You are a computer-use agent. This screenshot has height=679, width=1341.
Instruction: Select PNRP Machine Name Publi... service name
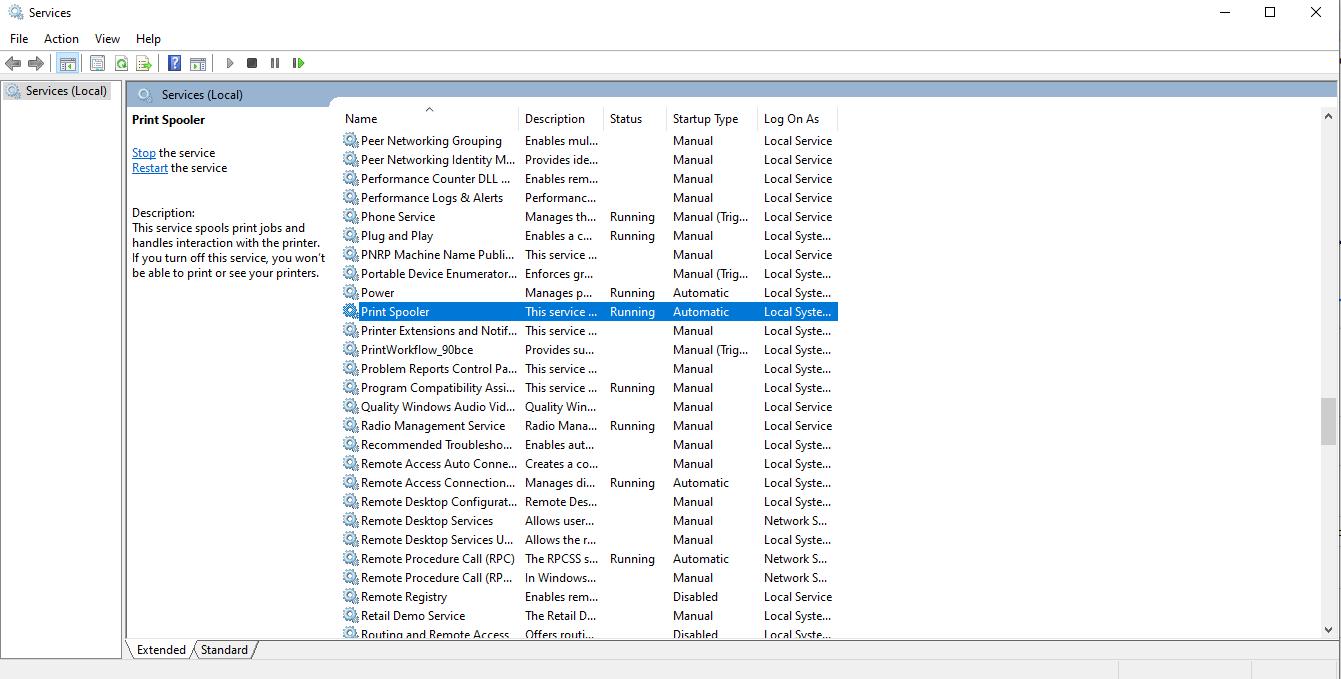pyautogui.click(x=437, y=255)
